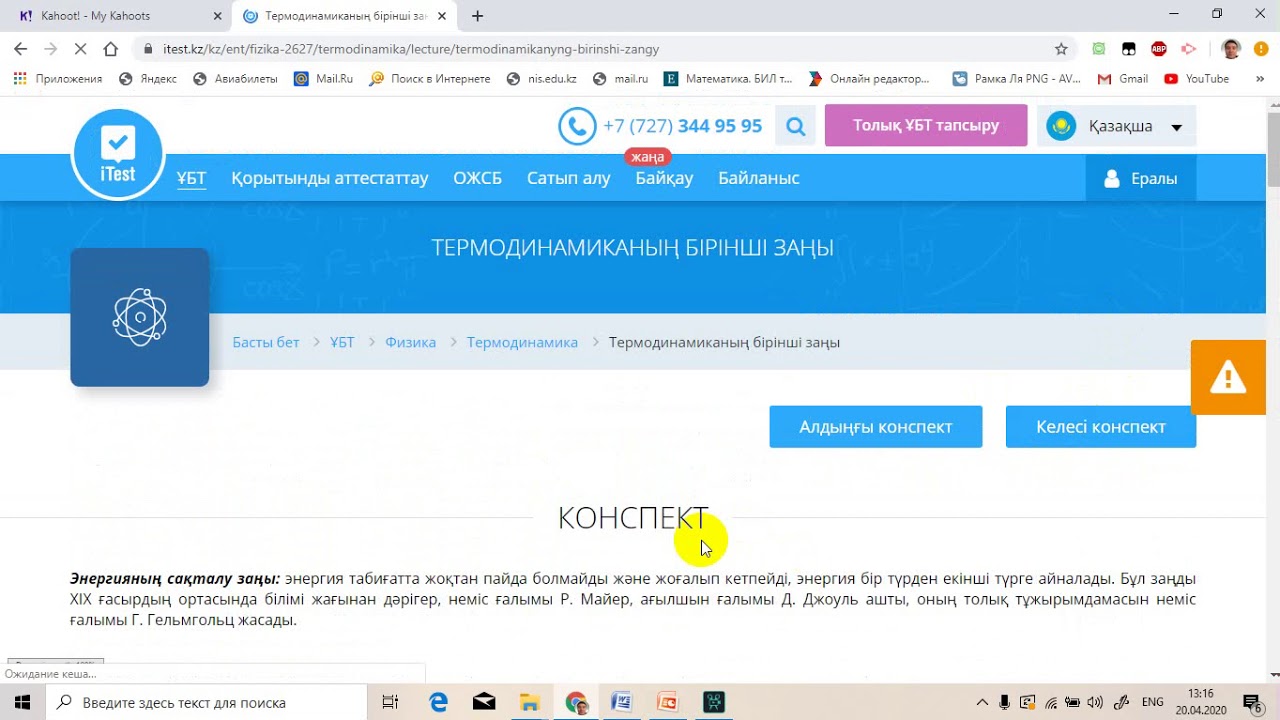This screenshot has height=720, width=1280.
Task: Click the ENG language indicator
Action: click(x=1152, y=702)
